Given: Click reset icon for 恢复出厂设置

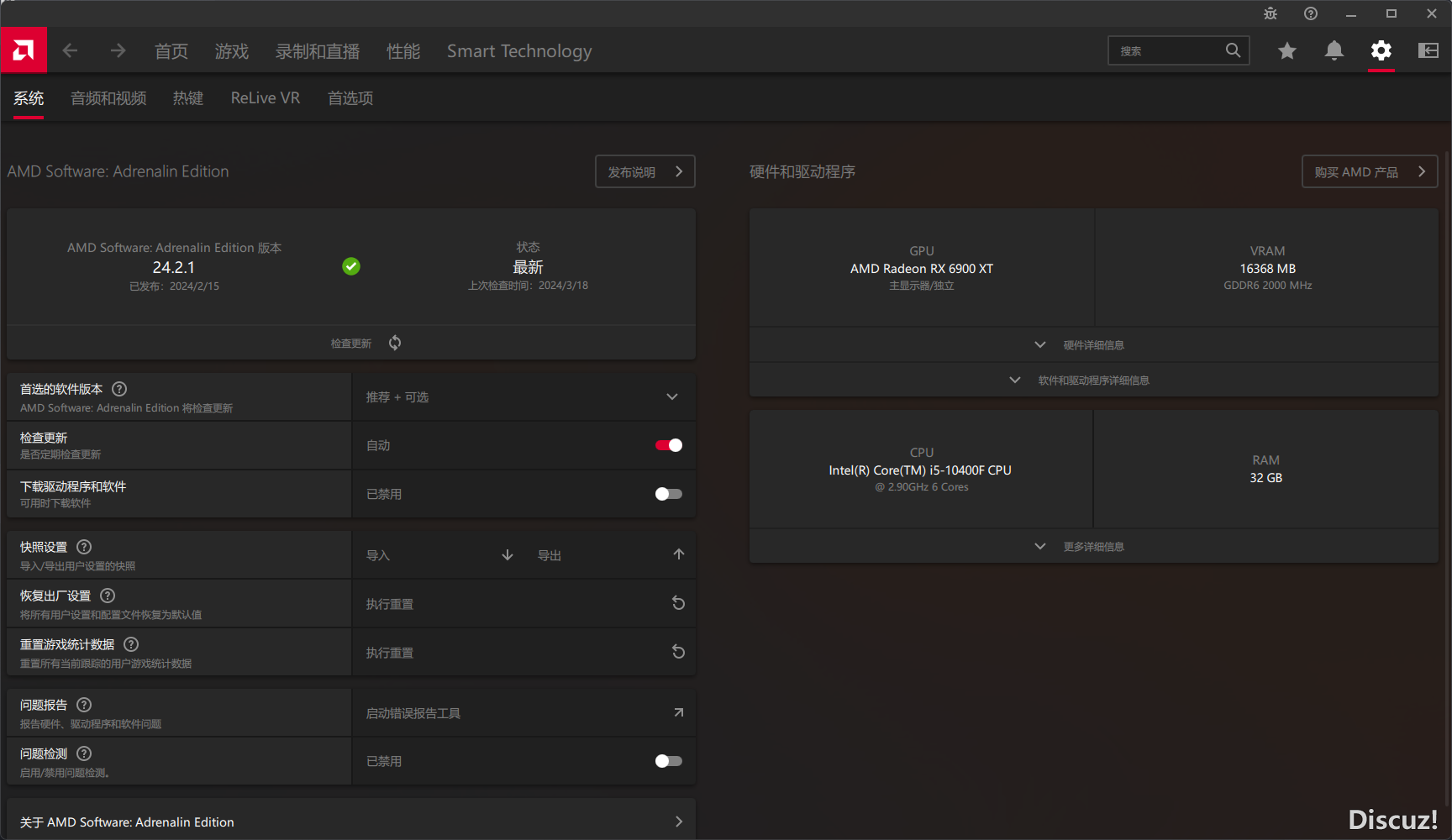Looking at the screenshot, I should tap(679, 603).
